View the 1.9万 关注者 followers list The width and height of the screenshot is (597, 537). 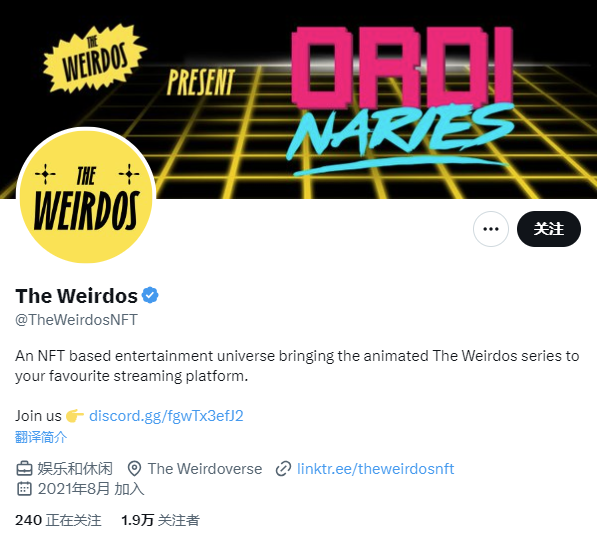pos(160,520)
